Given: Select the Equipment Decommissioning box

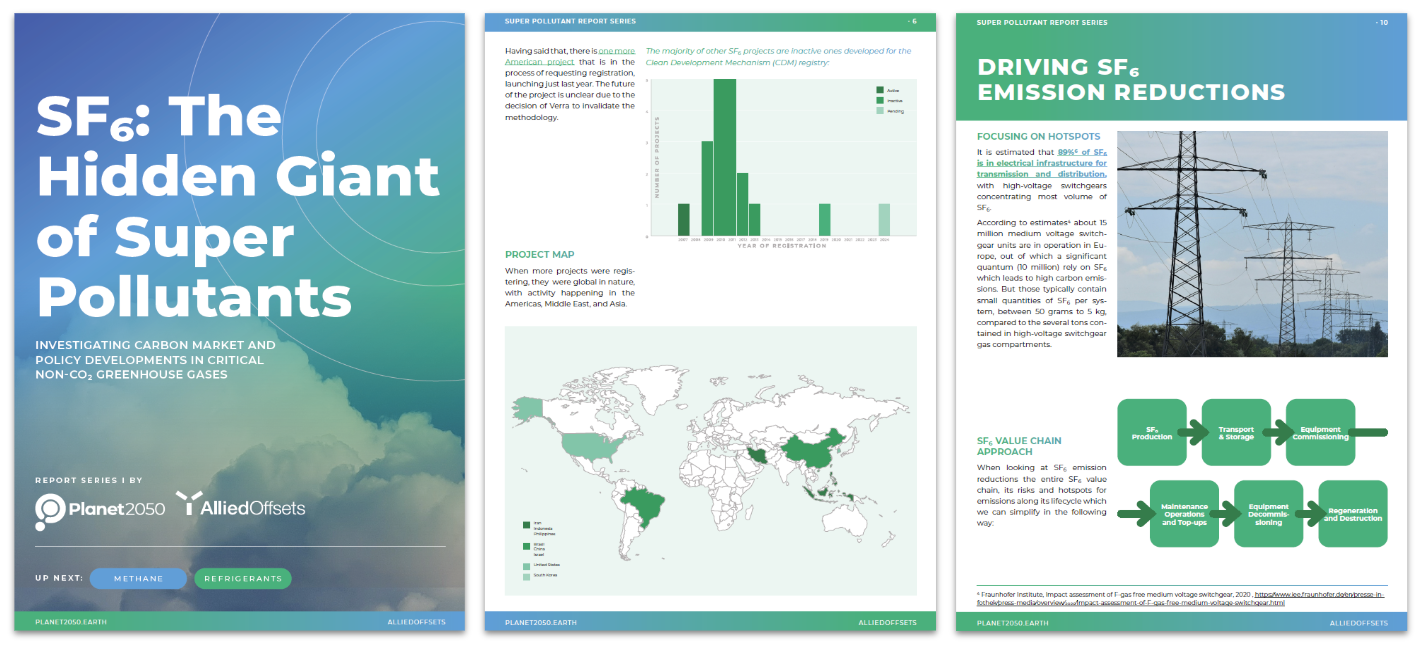Looking at the screenshot, I should 1268,514.
